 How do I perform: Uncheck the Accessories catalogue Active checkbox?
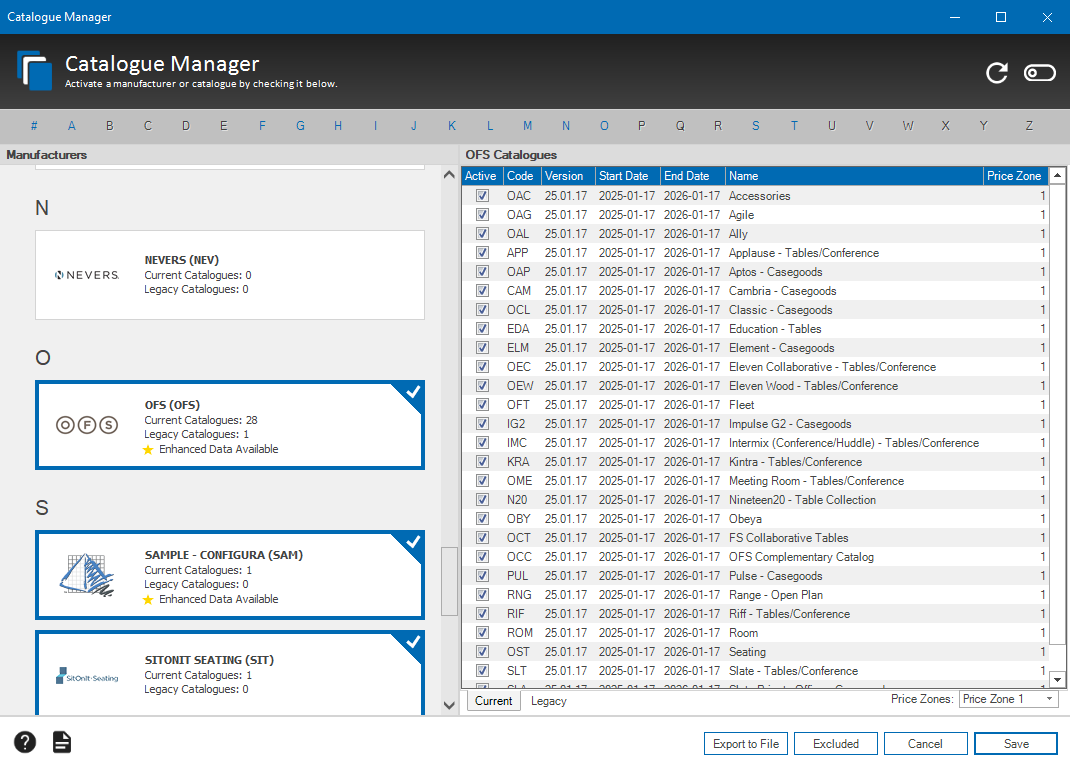click(482, 196)
